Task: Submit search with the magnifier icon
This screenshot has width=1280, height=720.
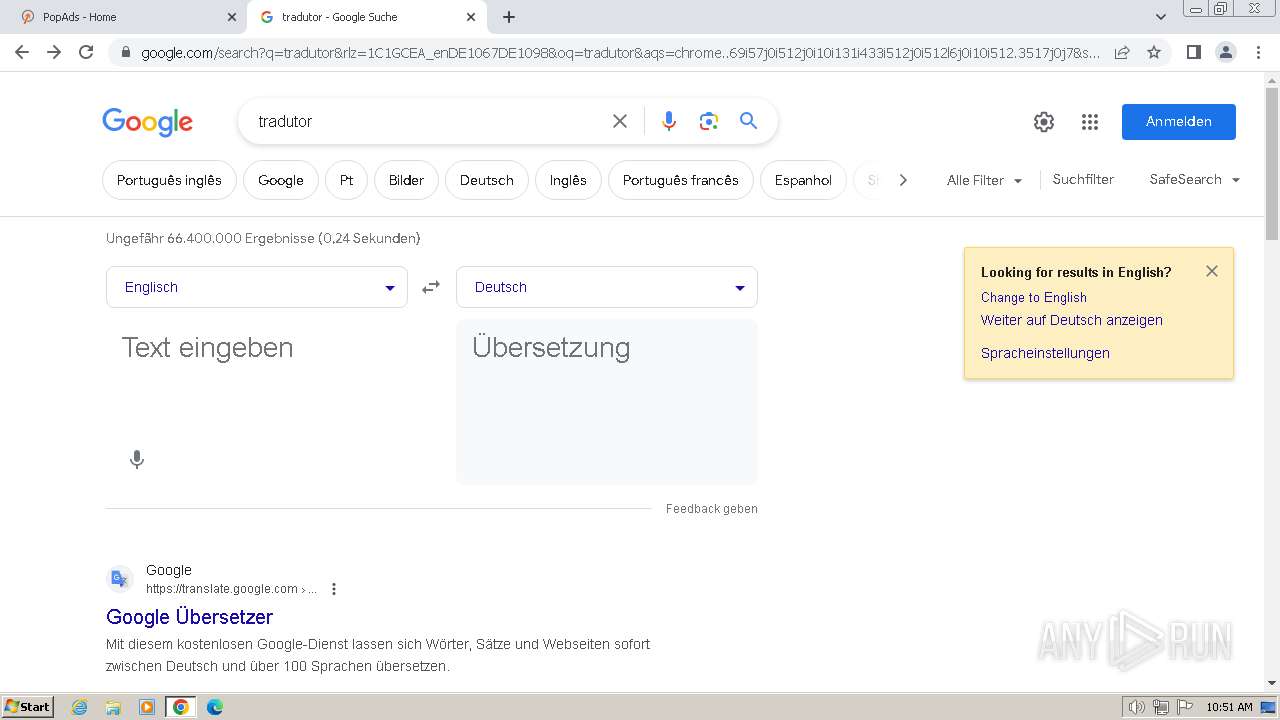Action: 748,121
